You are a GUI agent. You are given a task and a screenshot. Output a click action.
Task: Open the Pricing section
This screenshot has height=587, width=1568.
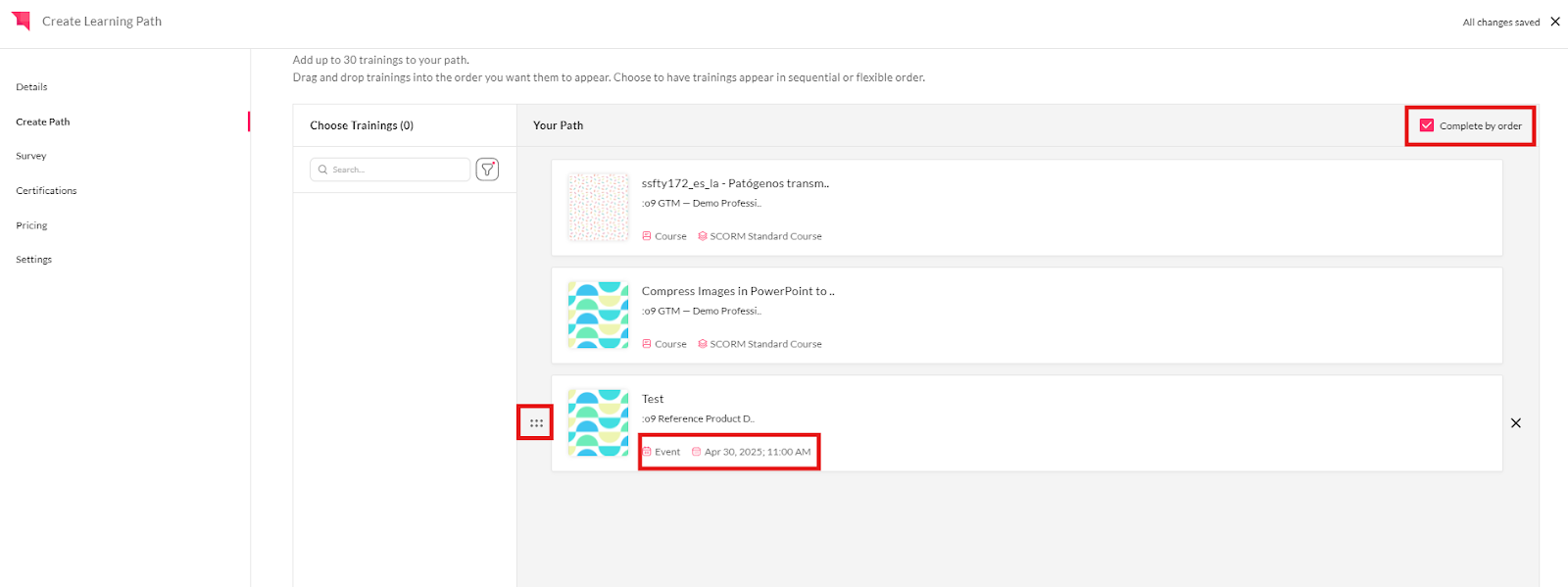click(x=31, y=225)
